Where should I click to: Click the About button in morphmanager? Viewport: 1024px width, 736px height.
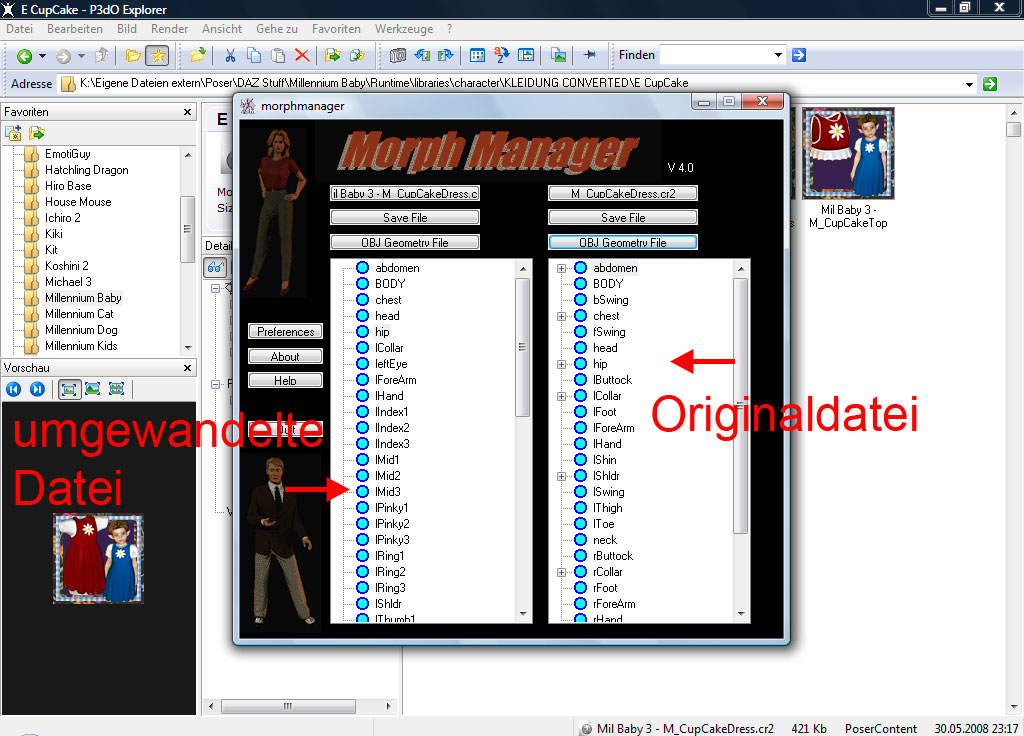(x=285, y=356)
